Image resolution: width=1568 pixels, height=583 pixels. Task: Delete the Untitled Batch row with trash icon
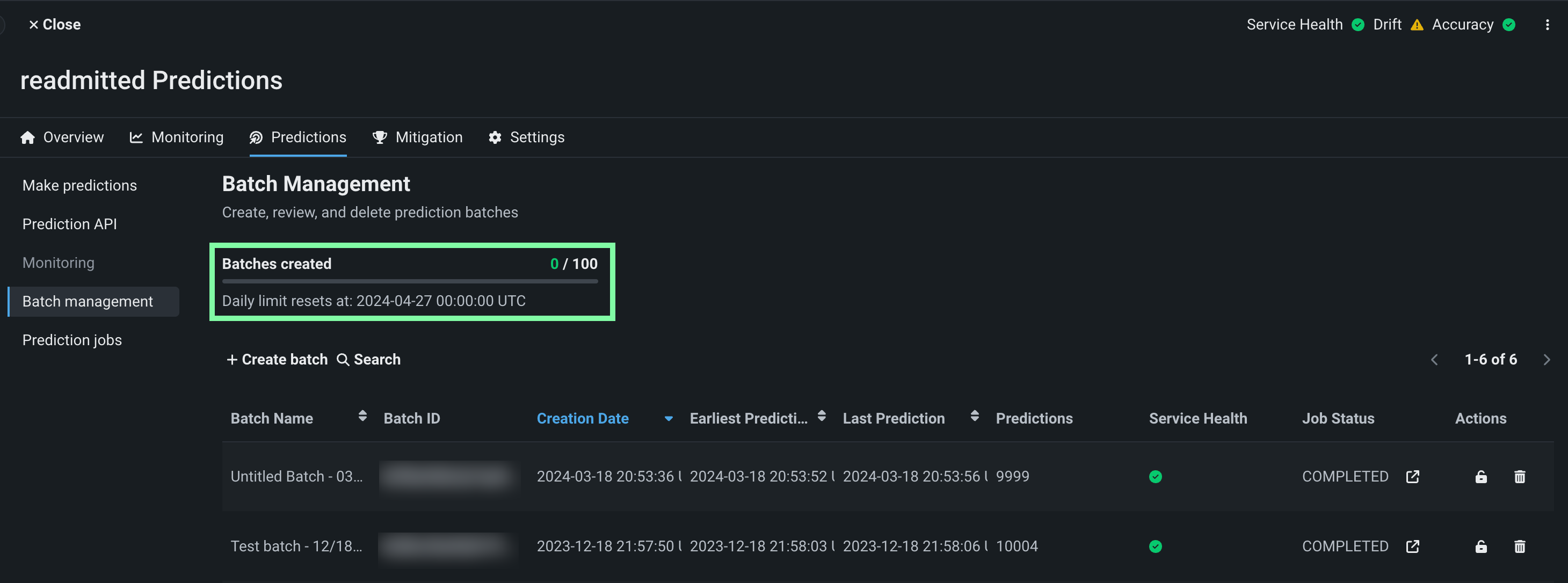(1519, 477)
